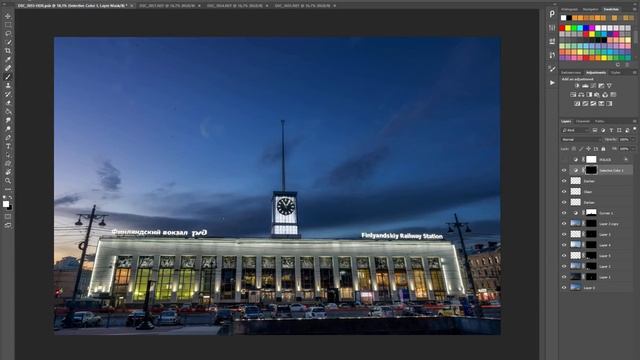This screenshot has width=640, height=360.
Task: Hide the Curves 1 layer
Action: [564, 213]
